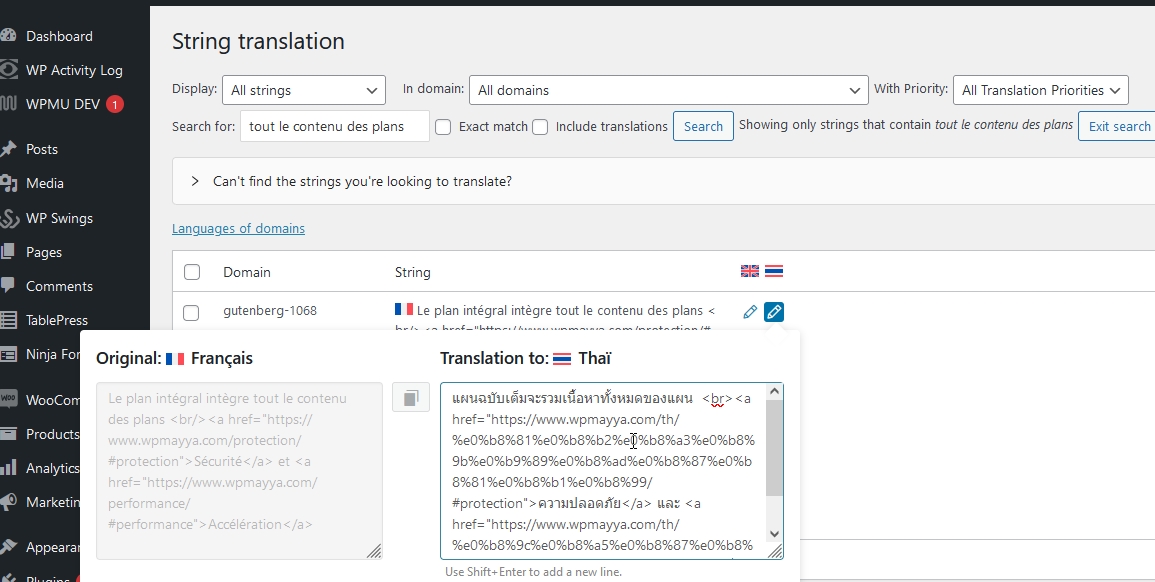Viewport: 1155px width, 582px height.
Task: Open the Dashboard menu item
Action: click(x=59, y=36)
